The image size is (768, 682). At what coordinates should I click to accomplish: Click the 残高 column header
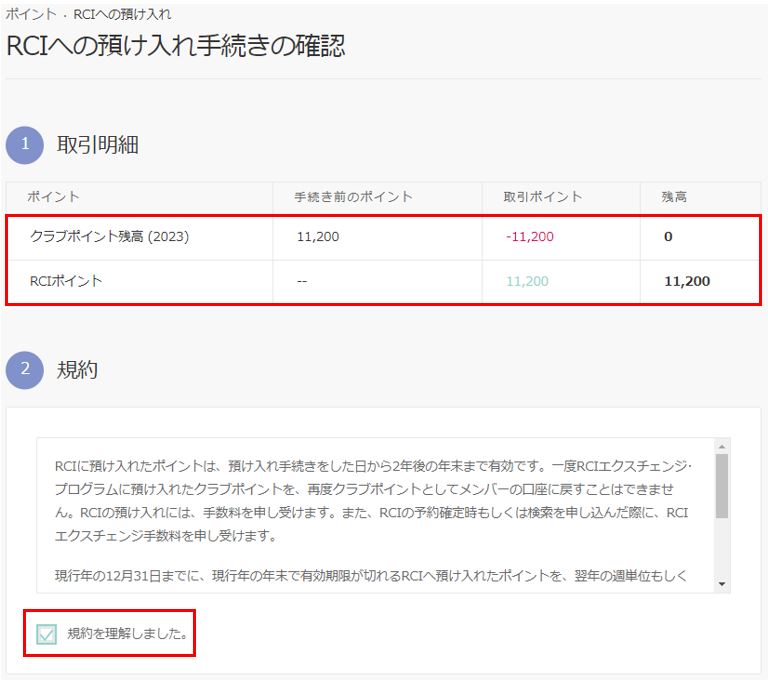pos(674,197)
